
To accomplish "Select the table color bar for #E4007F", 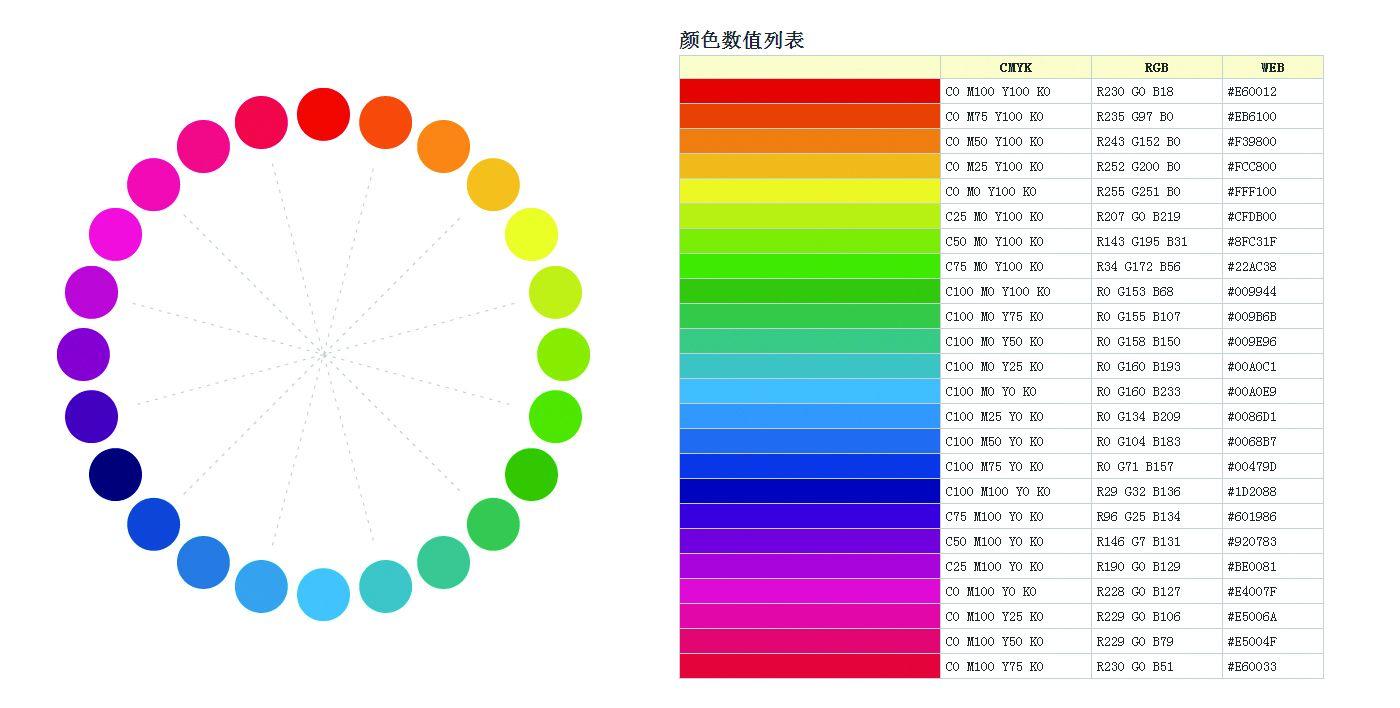I will coord(810,591).
